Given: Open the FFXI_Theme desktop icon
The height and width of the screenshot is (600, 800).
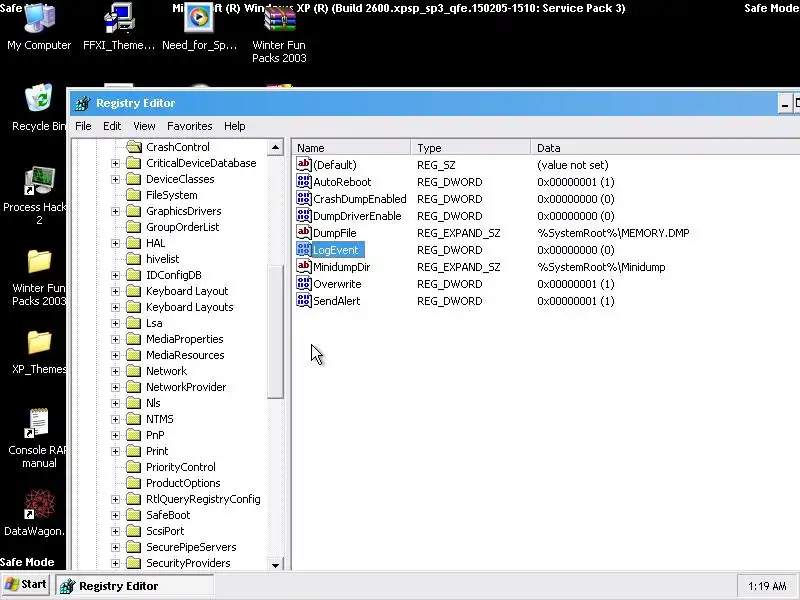Looking at the screenshot, I should 119,27.
